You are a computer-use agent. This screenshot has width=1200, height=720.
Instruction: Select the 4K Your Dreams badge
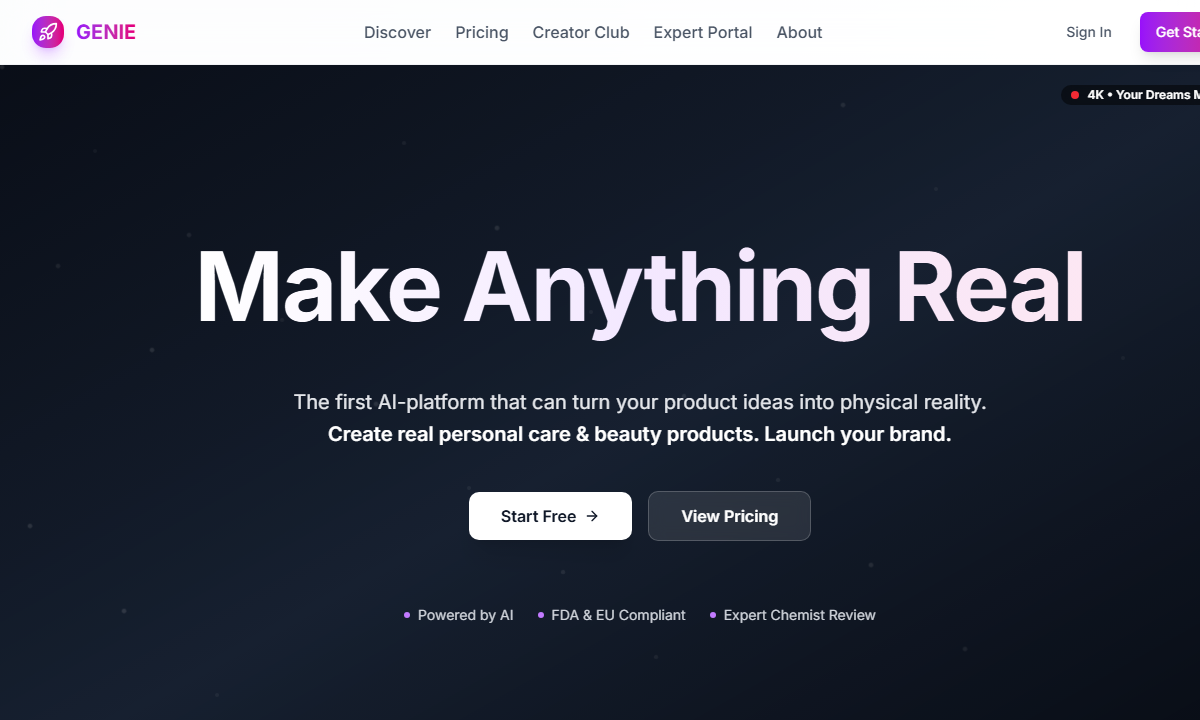pyautogui.click(x=1140, y=95)
